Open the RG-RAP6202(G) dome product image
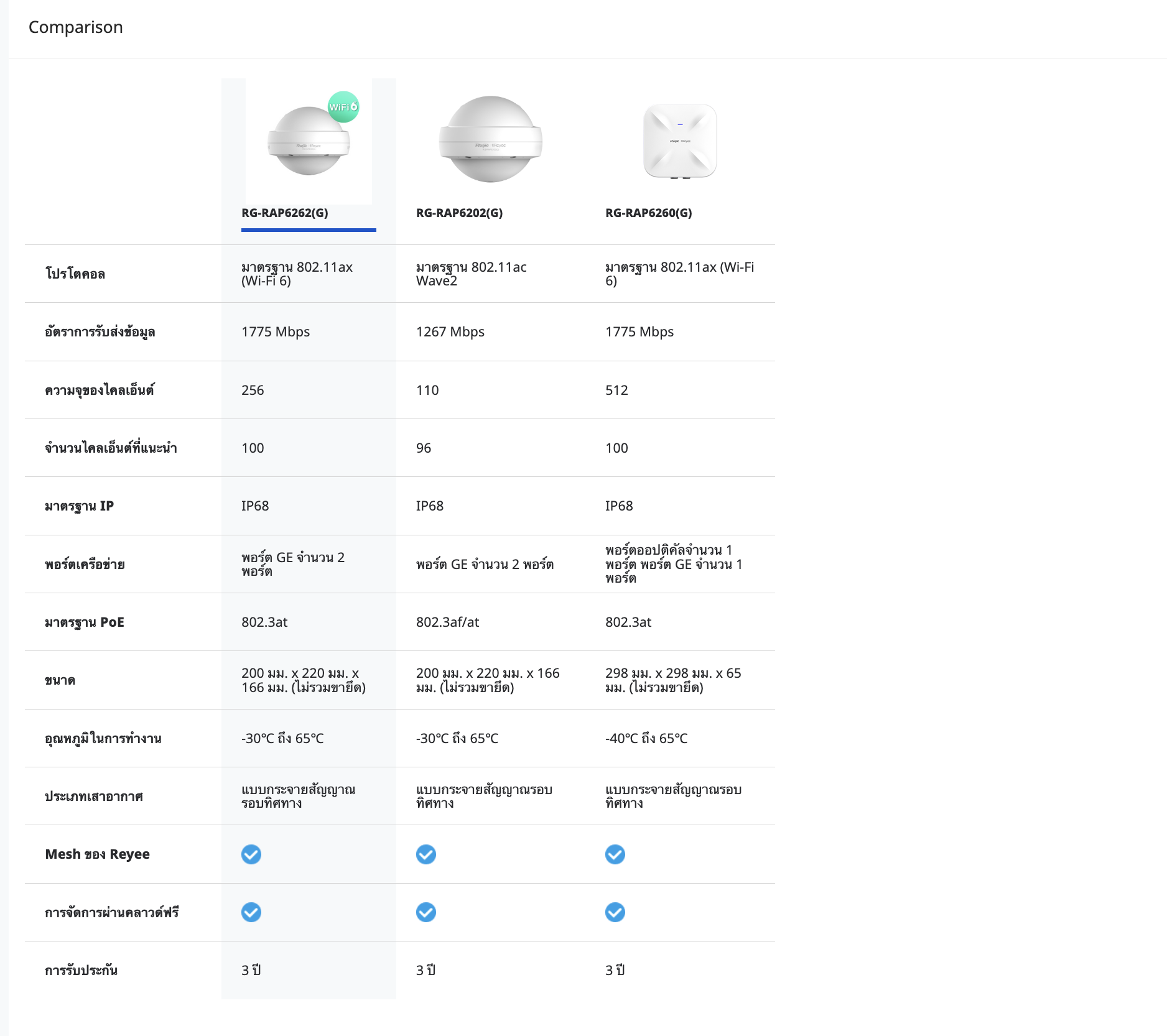Image resolution: width=1167 pixels, height=1036 pixels. tap(490, 140)
